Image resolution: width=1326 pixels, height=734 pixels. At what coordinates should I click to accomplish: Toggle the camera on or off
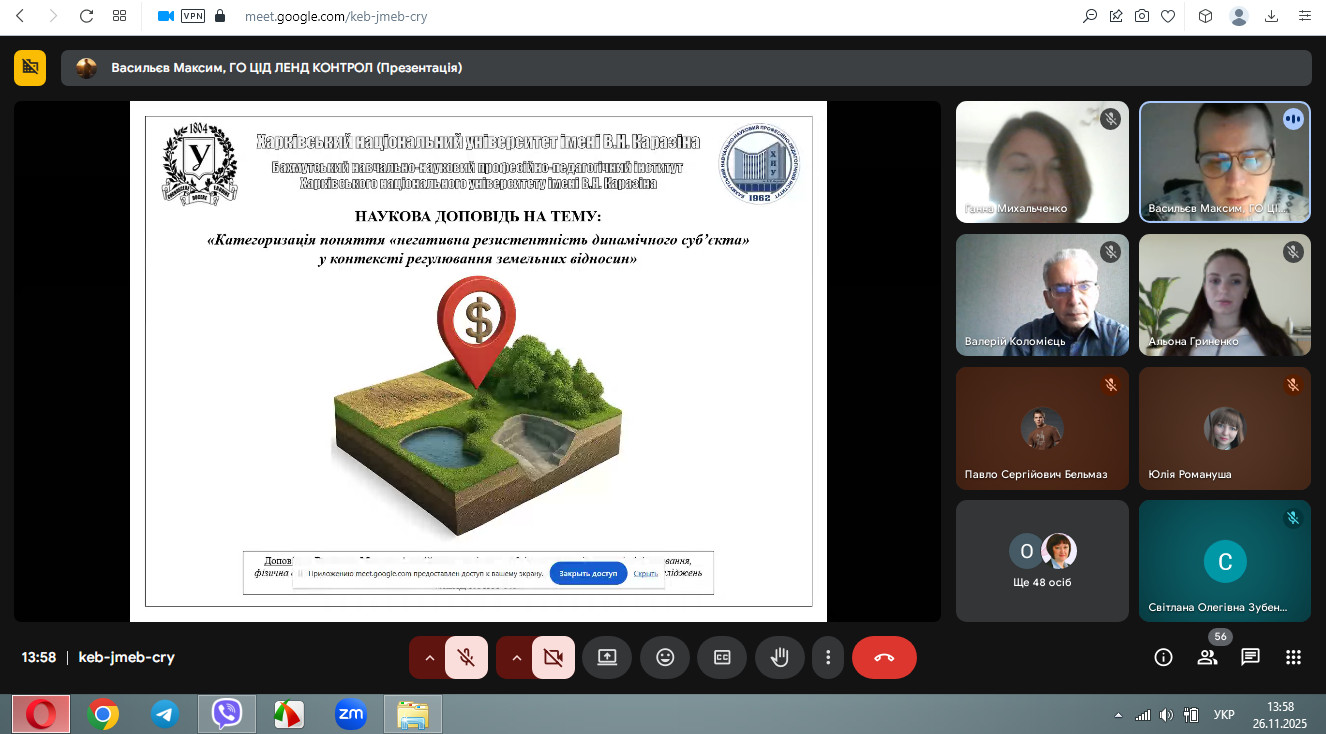coord(553,658)
